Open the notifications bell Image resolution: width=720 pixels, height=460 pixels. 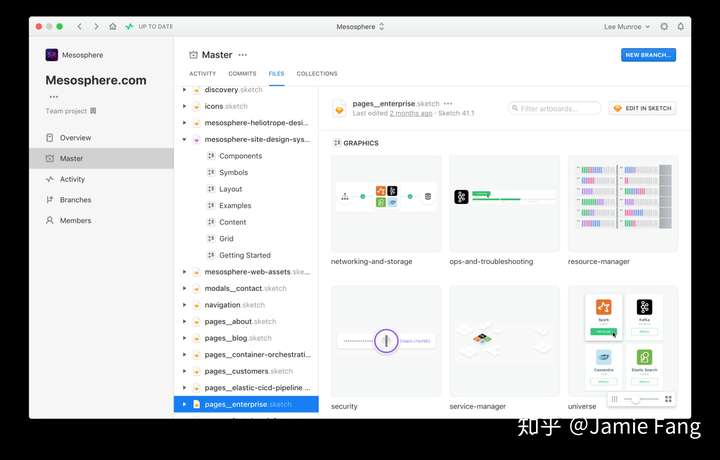(x=681, y=27)
